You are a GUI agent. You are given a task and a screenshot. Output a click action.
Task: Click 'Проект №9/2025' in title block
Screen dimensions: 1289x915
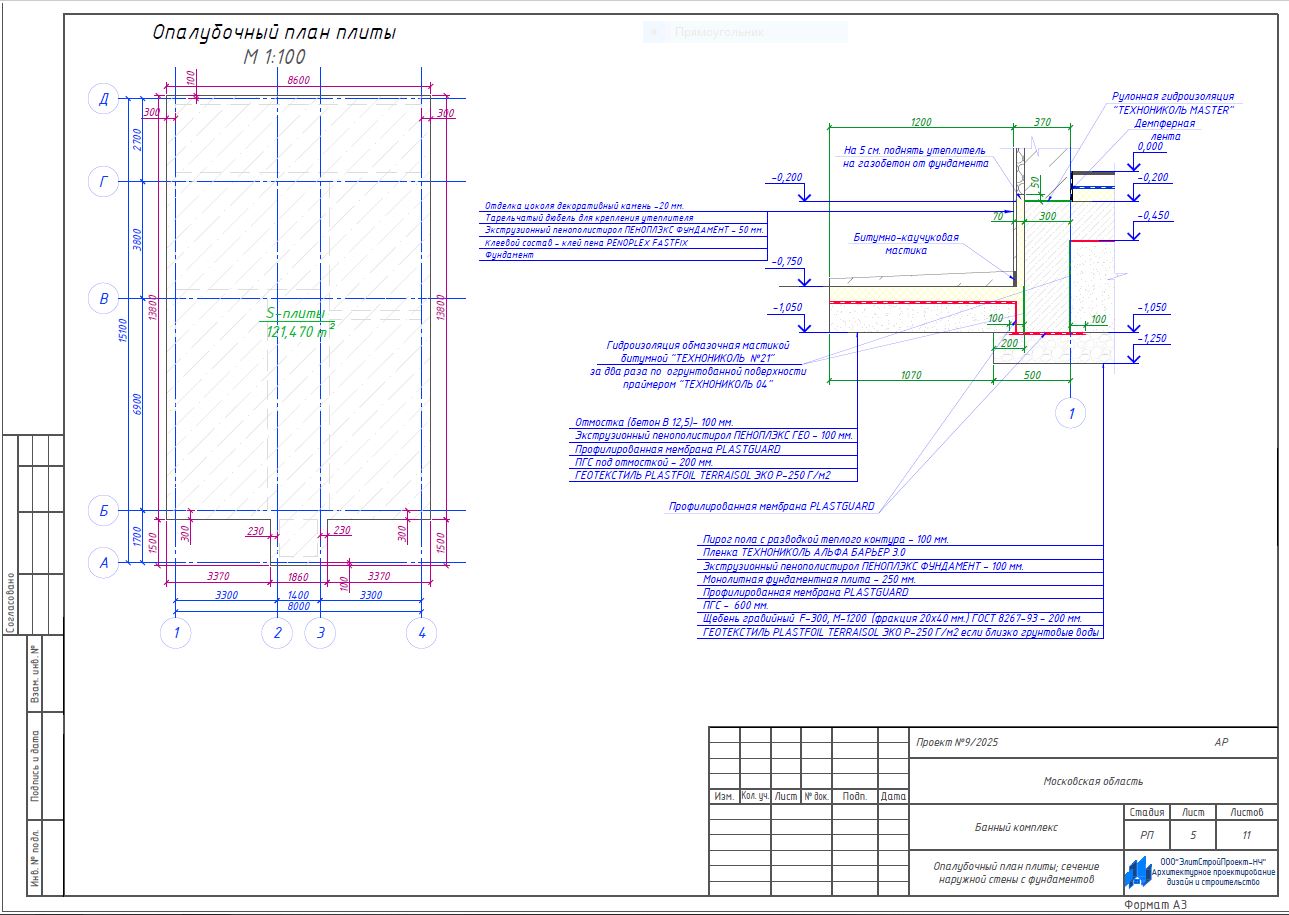[x=958, y=742]
